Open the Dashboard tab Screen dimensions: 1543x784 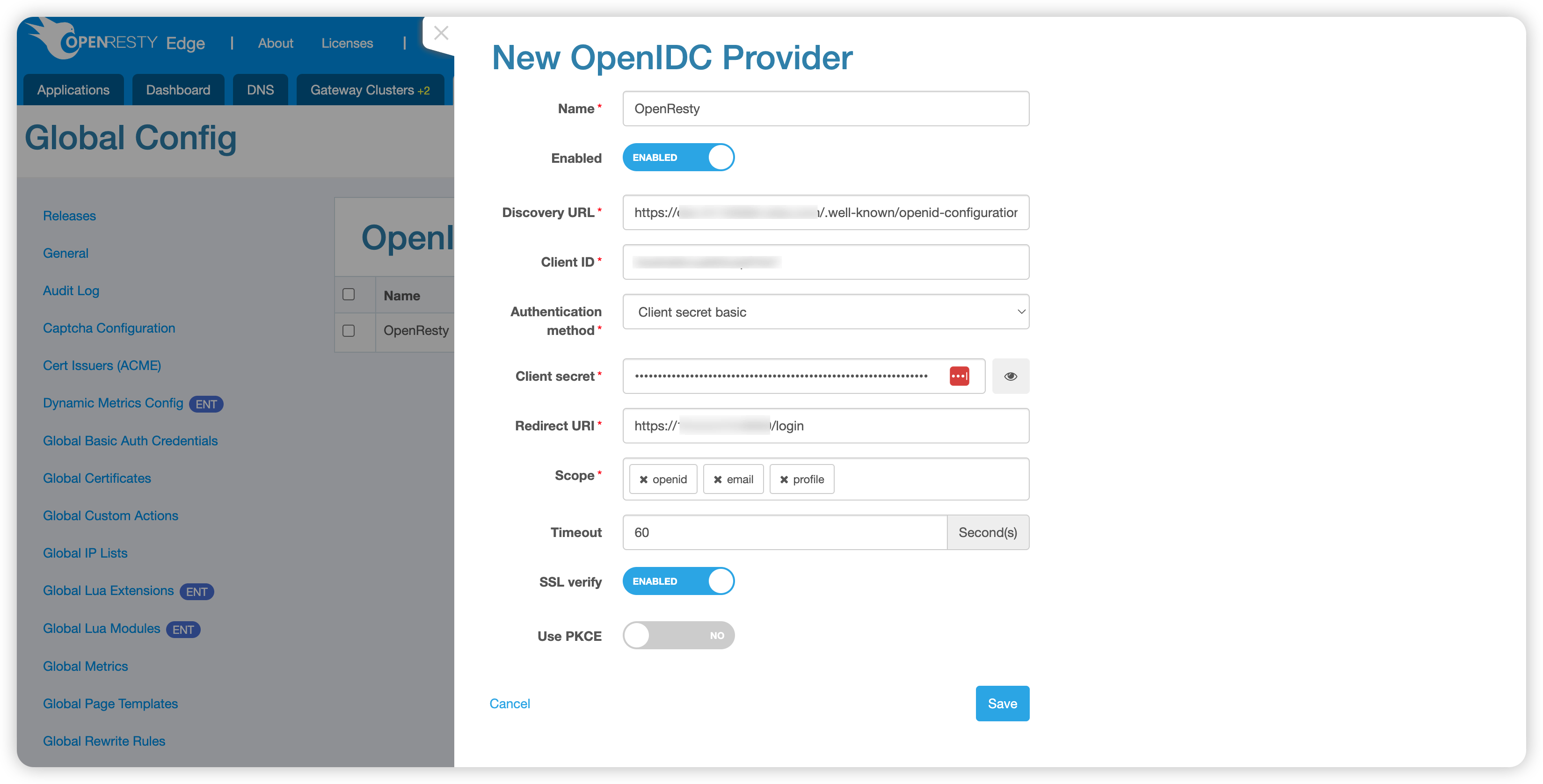pyautogui.click(x=178, y=90)
